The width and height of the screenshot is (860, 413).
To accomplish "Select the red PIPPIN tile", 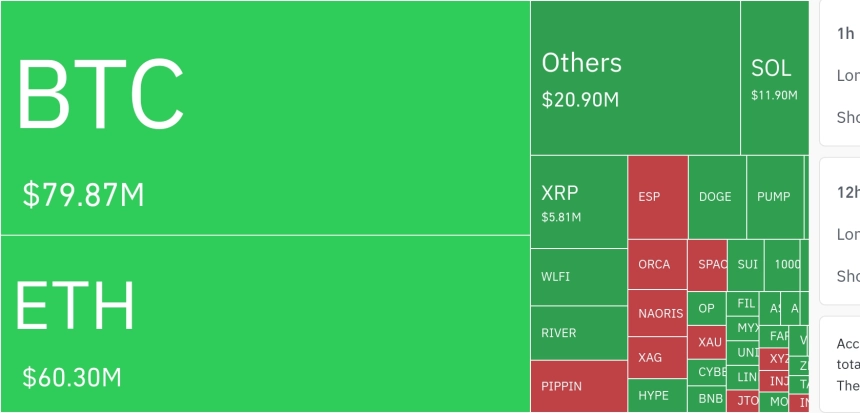I will click(579, 386).
